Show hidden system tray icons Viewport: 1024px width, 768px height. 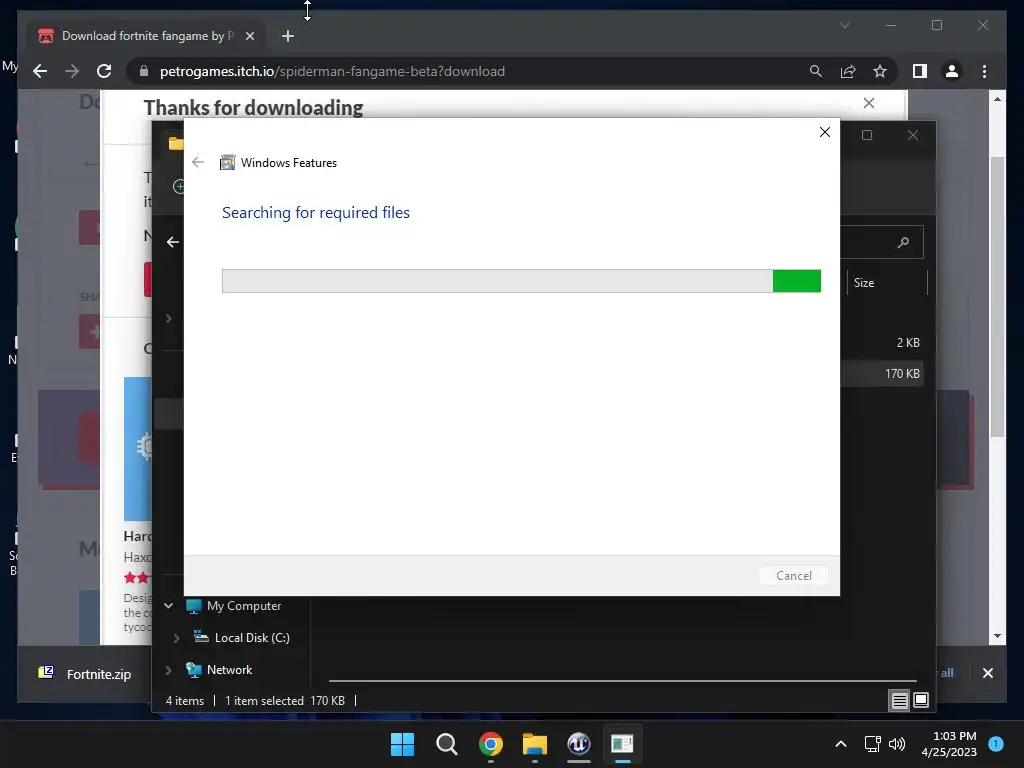[841, 744]
